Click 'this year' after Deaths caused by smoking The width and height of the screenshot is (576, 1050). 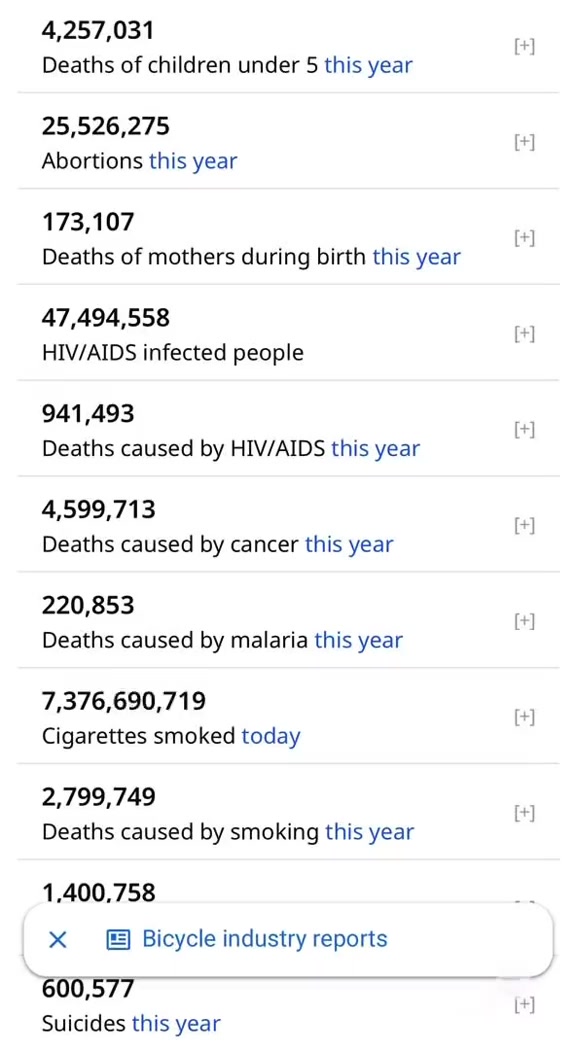click(369, 832)
